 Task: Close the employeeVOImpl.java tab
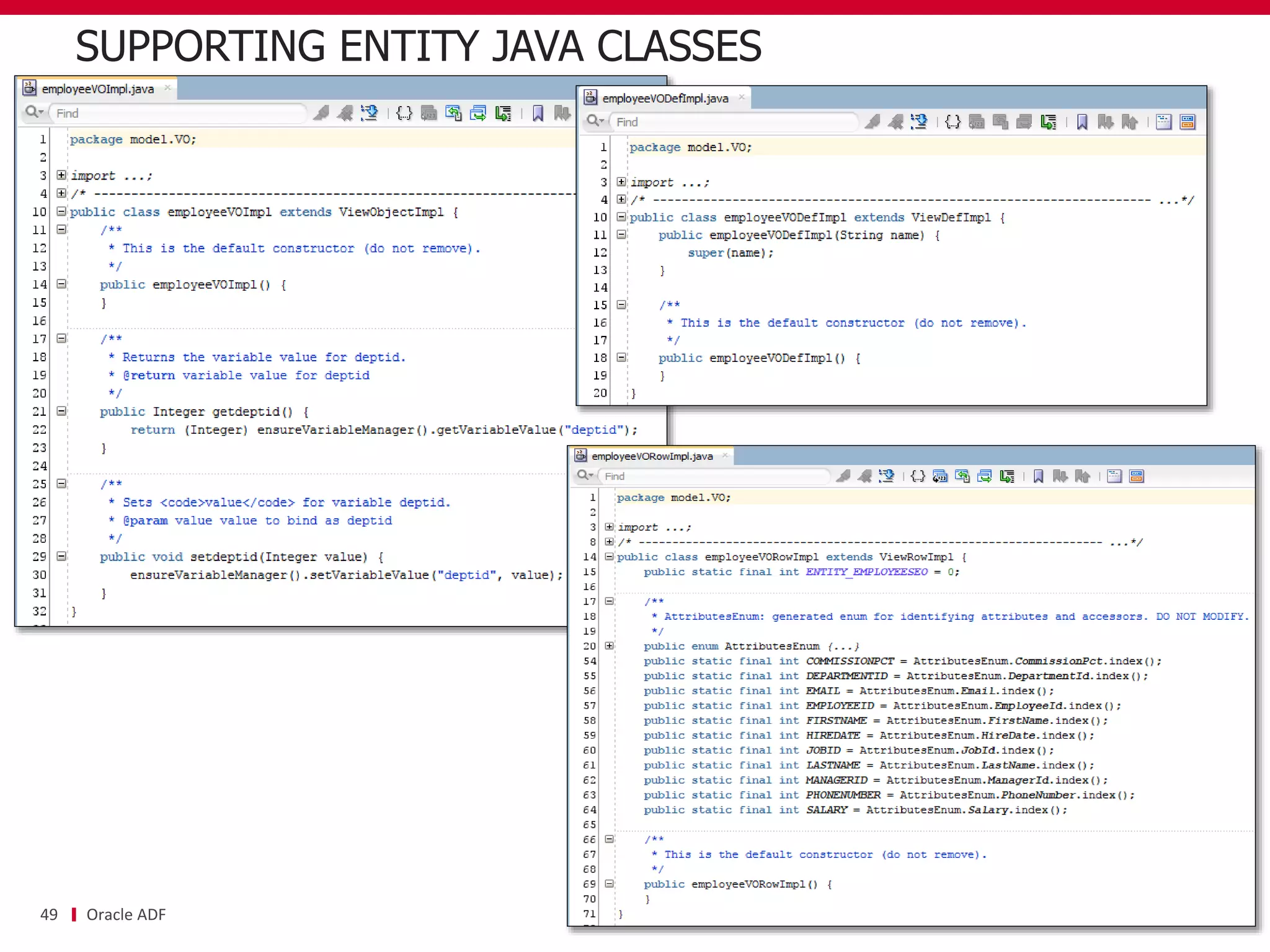tap(167, 88)
